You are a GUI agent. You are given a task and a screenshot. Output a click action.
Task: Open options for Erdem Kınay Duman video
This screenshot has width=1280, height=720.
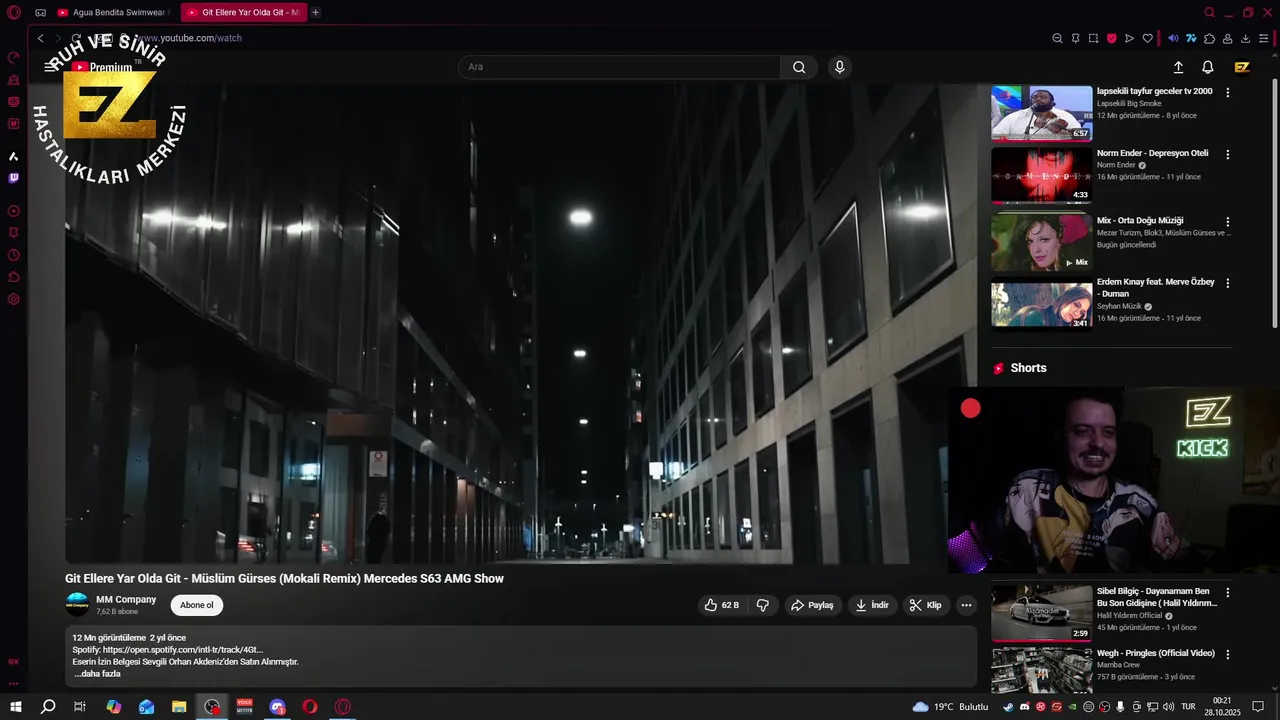[1228, 283]
